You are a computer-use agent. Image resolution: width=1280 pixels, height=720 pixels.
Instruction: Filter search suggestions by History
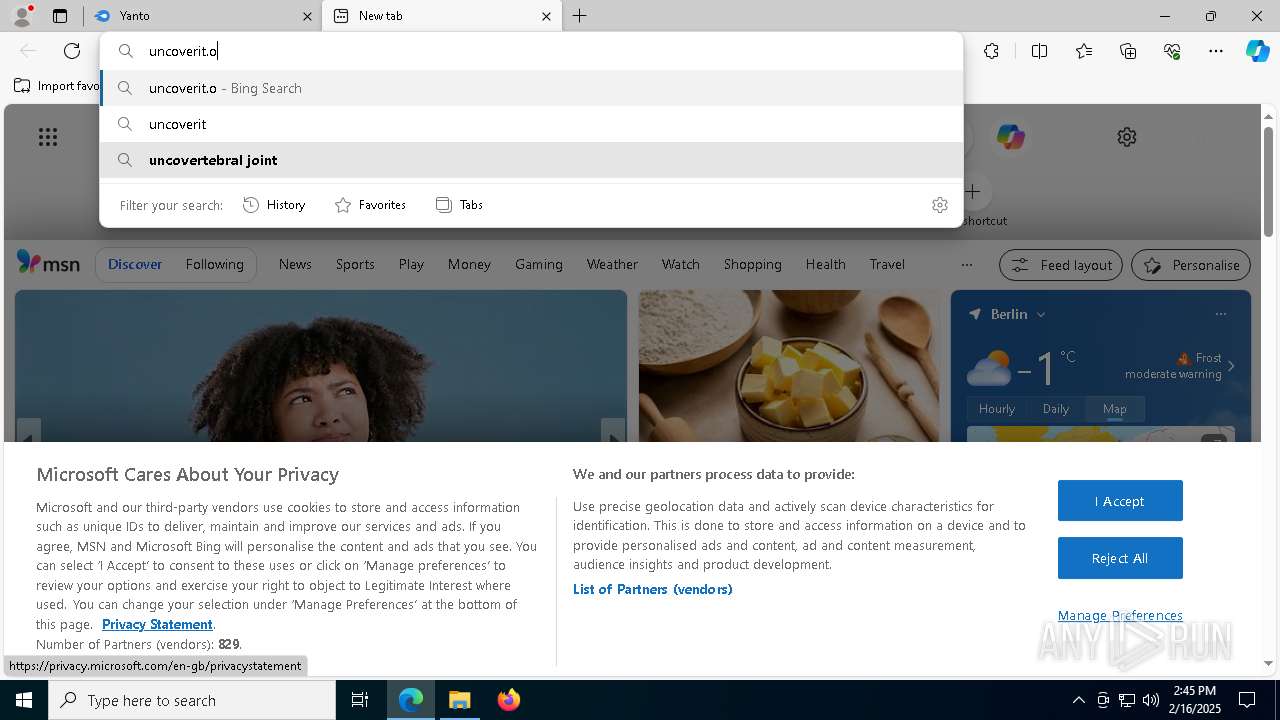click(x=274, y=205)
